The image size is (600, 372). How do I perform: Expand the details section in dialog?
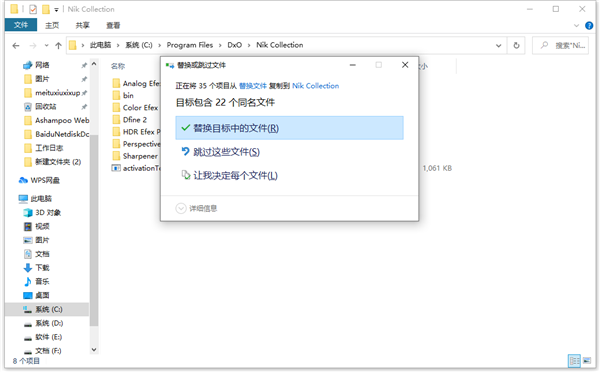click(196, 208)
